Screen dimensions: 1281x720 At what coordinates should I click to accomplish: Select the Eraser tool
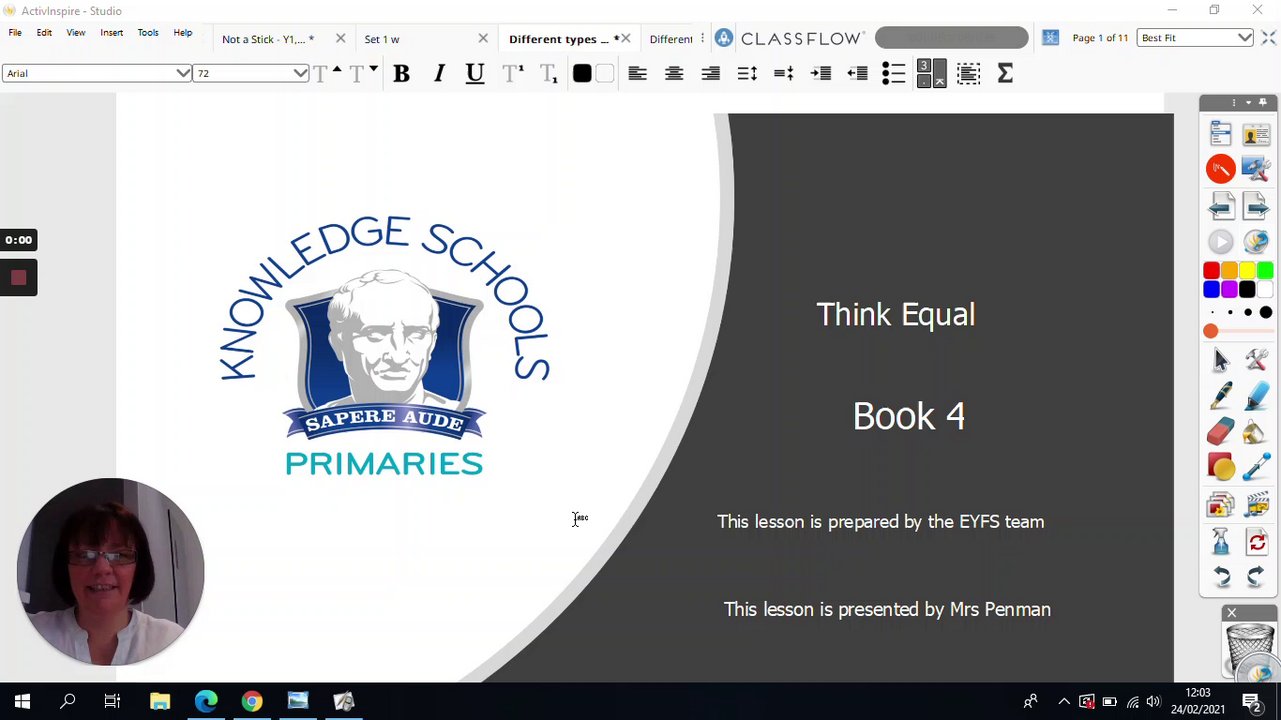coord(1221,432)
